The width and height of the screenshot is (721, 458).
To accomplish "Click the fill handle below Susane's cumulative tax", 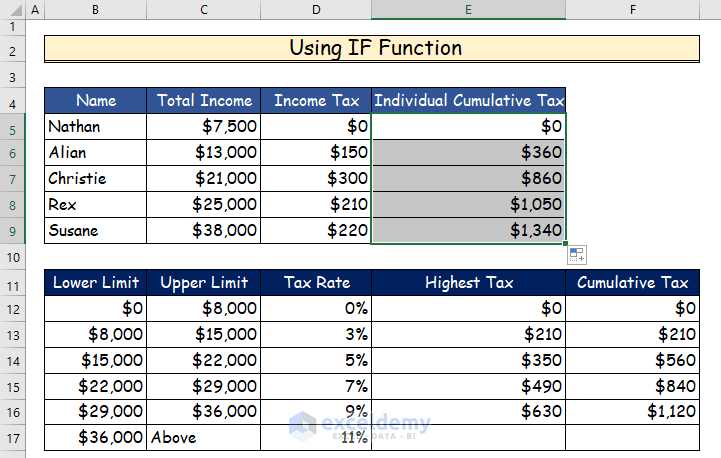I will point(566,244).
